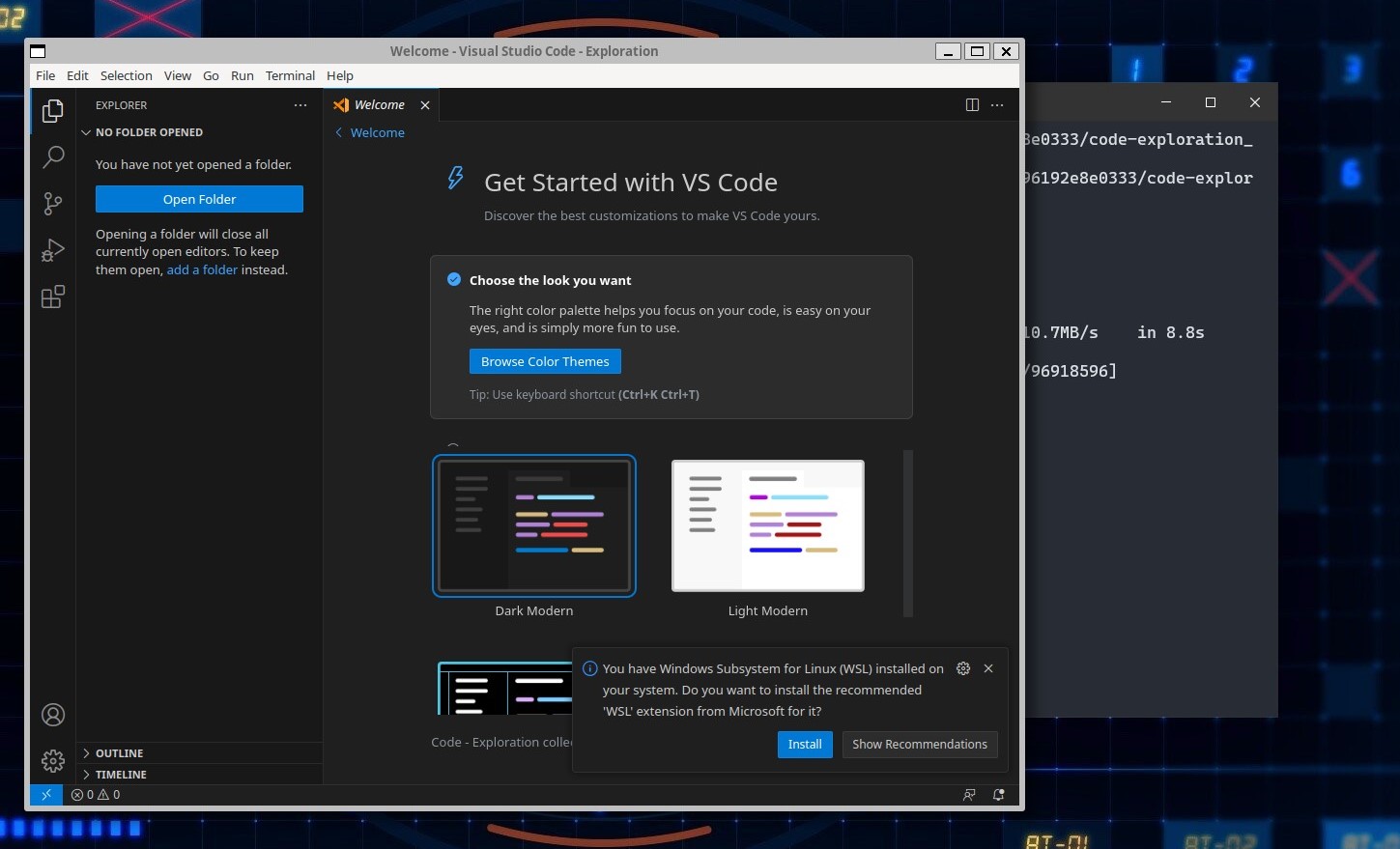1400x849 pixels.
Task: Open the editor More Actions menu
Action: pyautogui.click(x=996, y=104)
